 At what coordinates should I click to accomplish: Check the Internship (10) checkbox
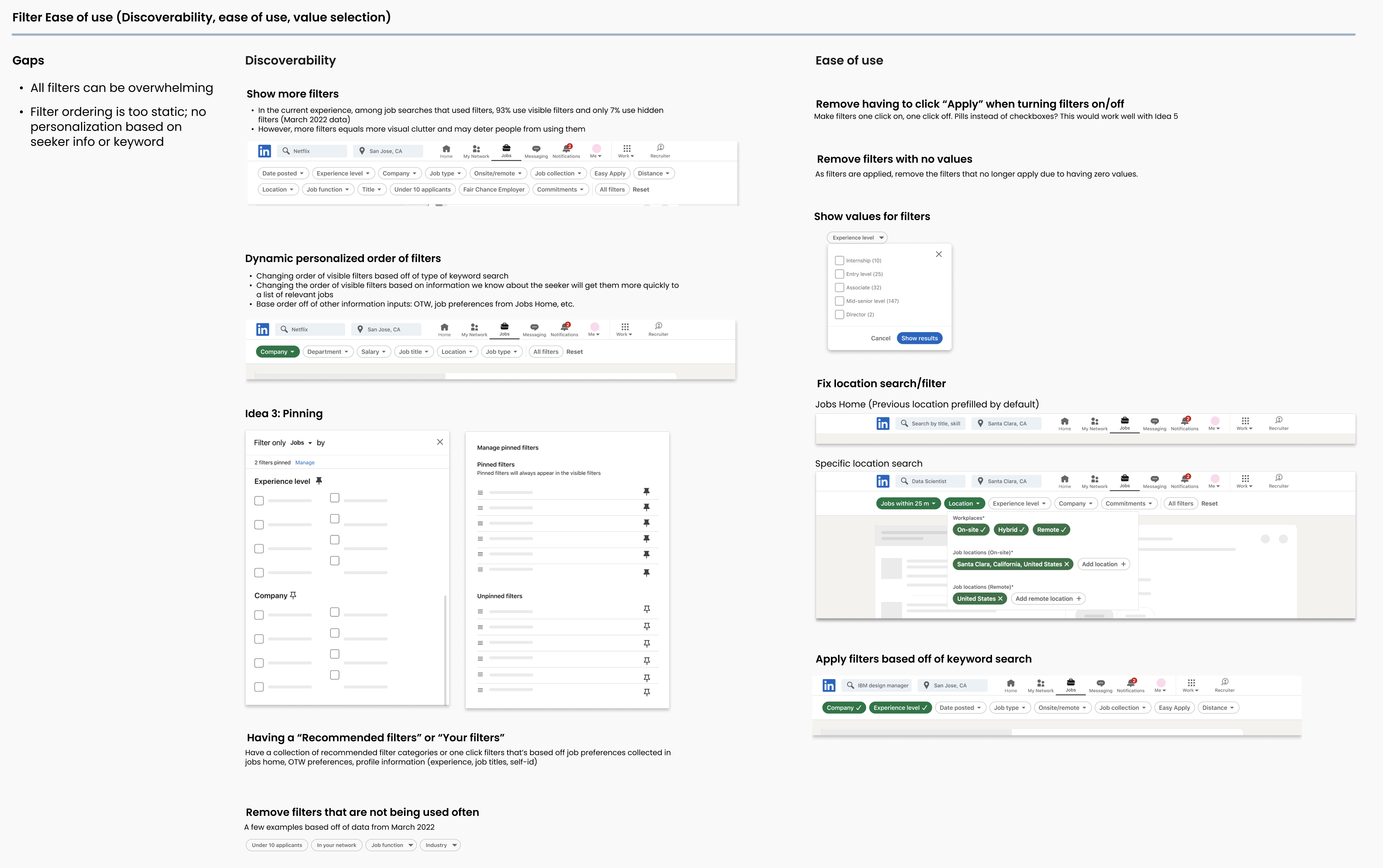coord(839,261)
